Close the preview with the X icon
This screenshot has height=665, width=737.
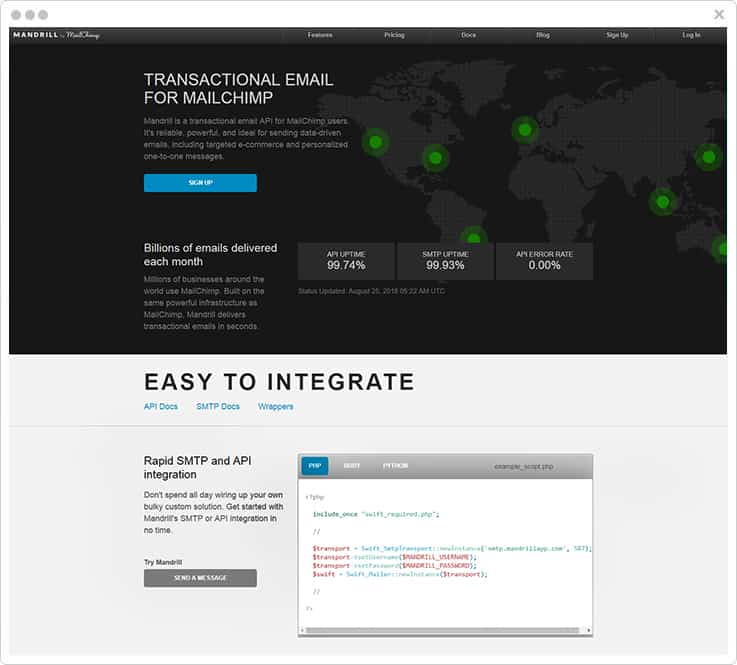point(719,15)
